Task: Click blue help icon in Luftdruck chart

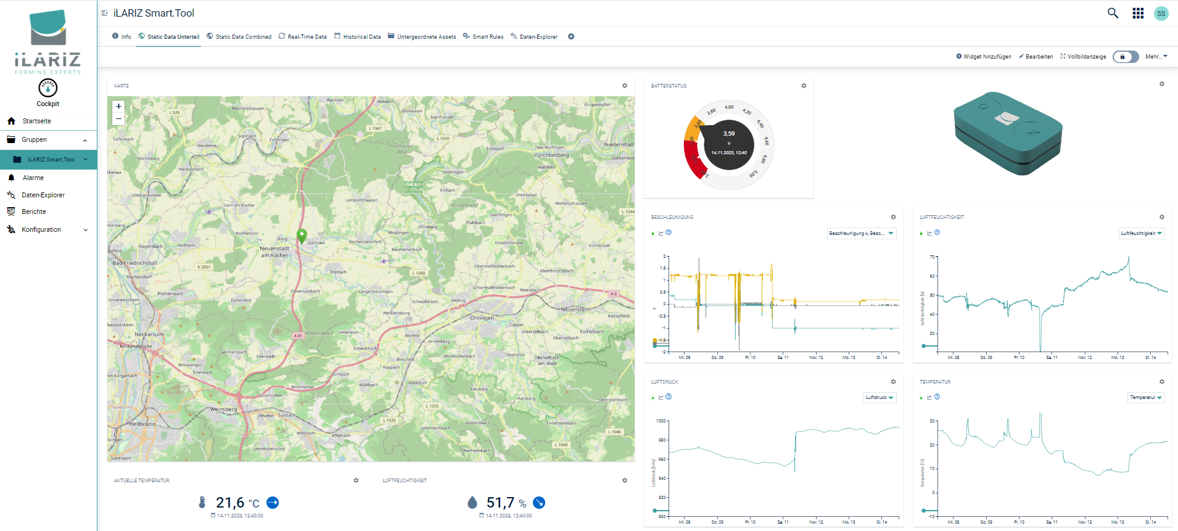Action: click(x=669, y=397)
